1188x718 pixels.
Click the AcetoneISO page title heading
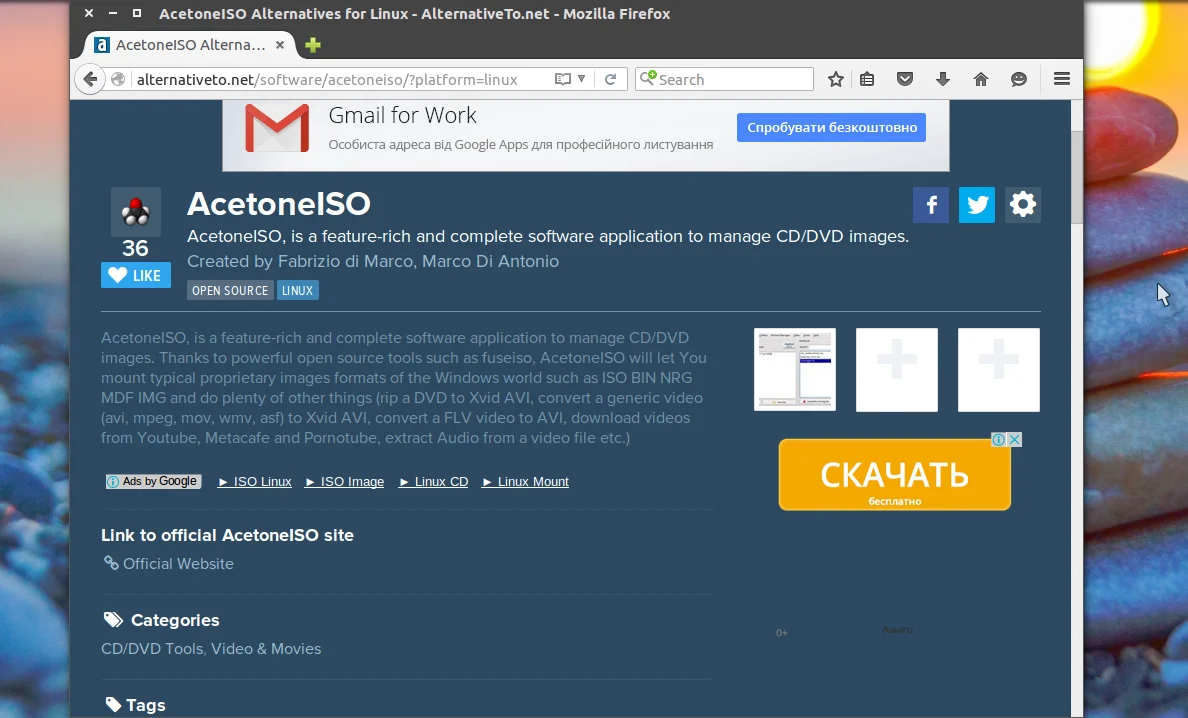279,204
